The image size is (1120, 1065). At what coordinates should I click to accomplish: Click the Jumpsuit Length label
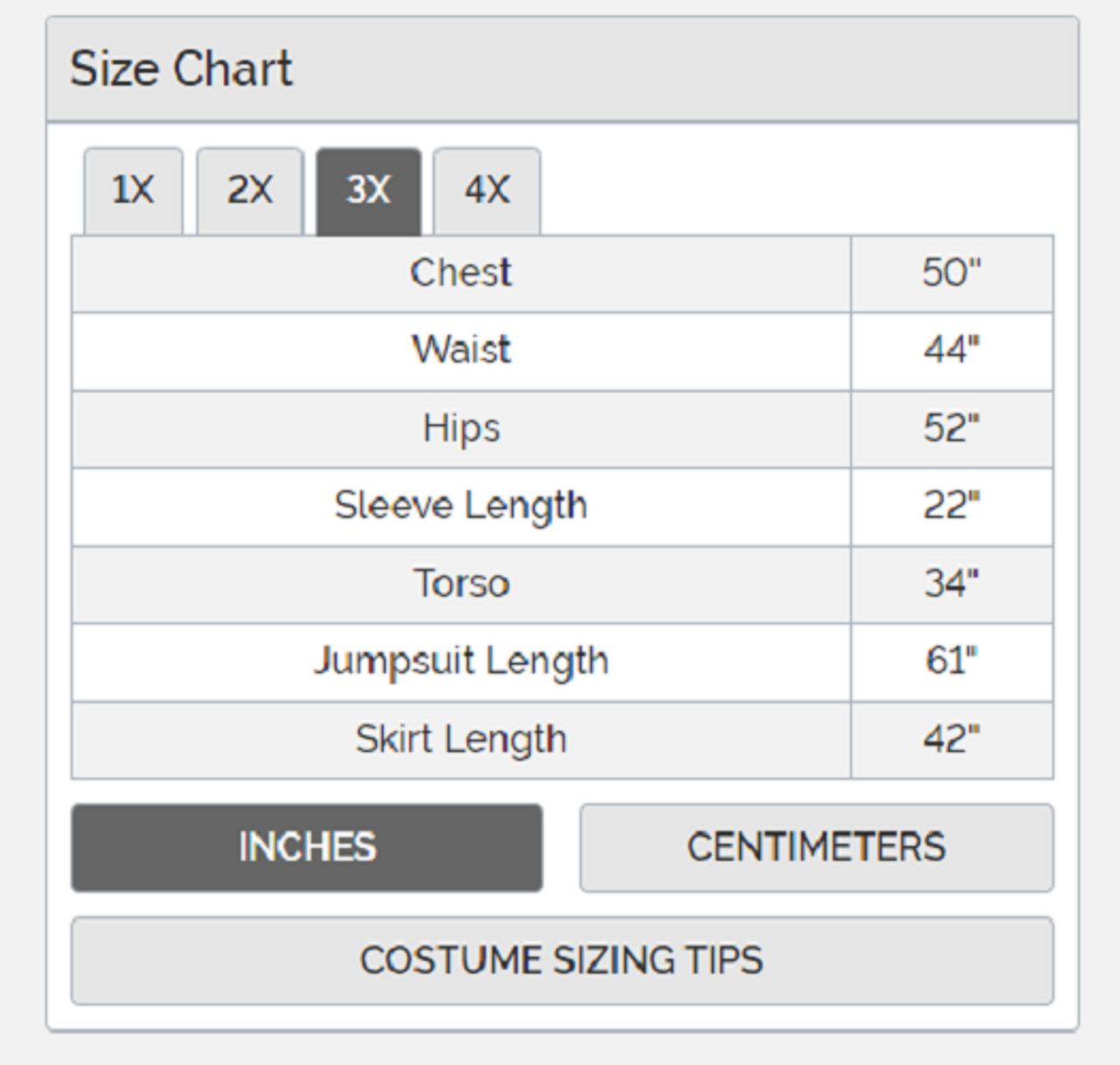[461, 662]
